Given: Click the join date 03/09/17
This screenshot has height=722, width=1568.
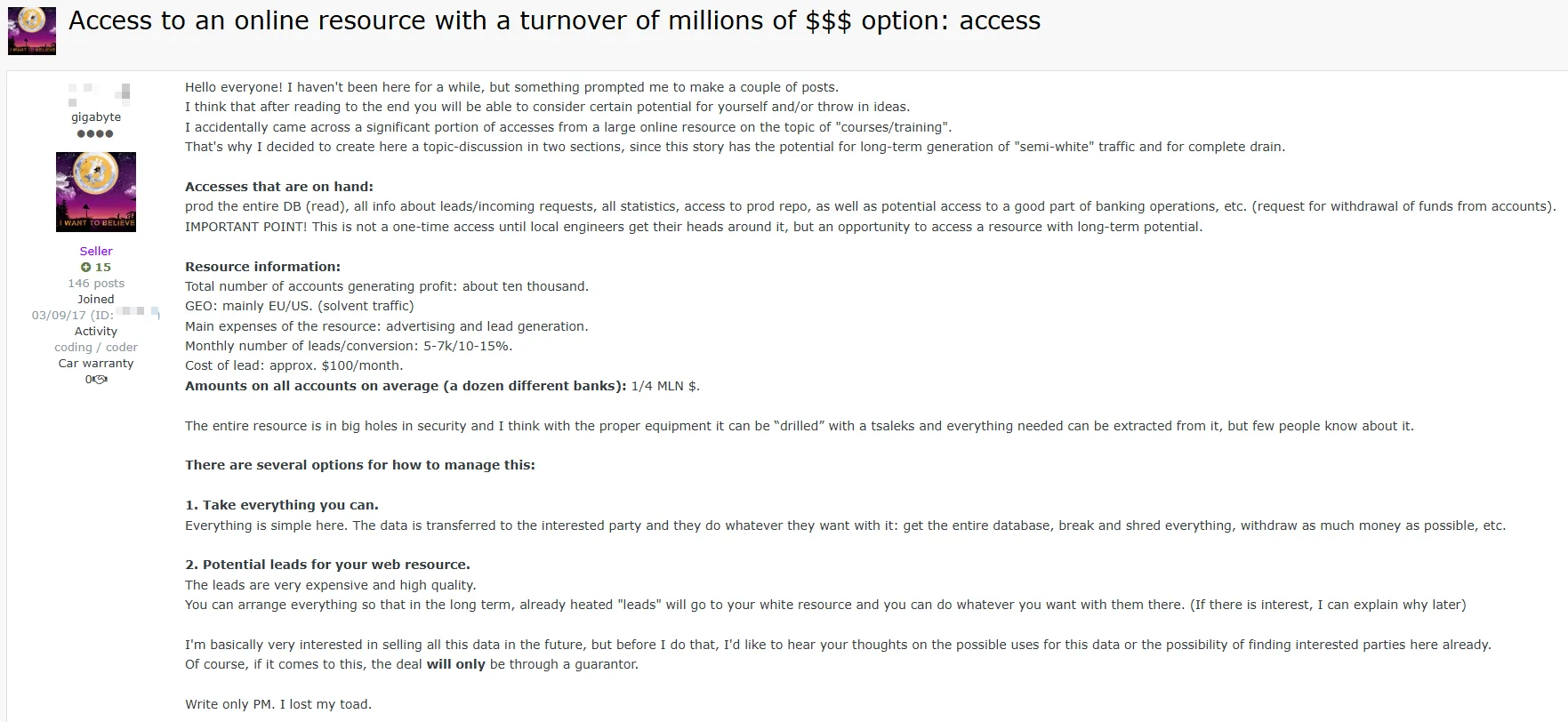Looking at the screenshot, I should pyautogui.click(x=59, y=315).
